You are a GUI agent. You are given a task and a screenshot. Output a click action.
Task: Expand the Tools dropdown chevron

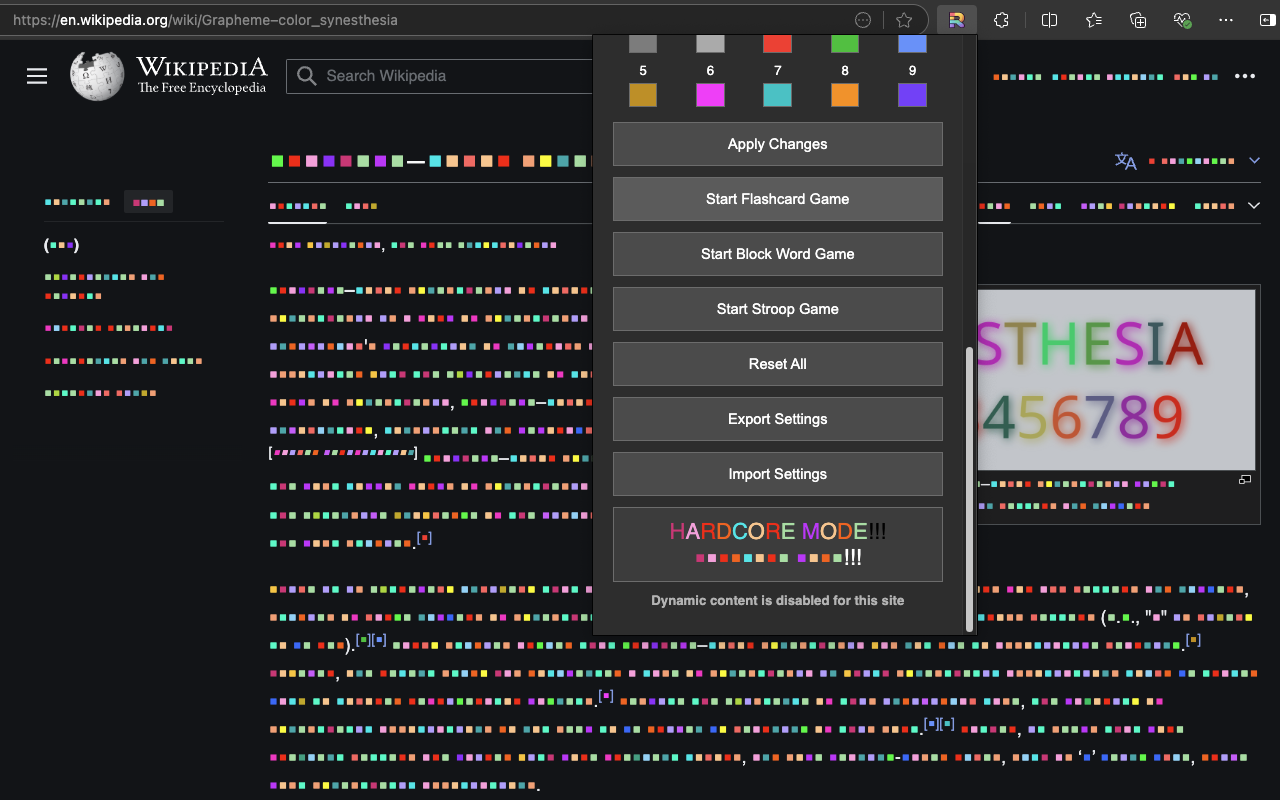pos(1255,206)
